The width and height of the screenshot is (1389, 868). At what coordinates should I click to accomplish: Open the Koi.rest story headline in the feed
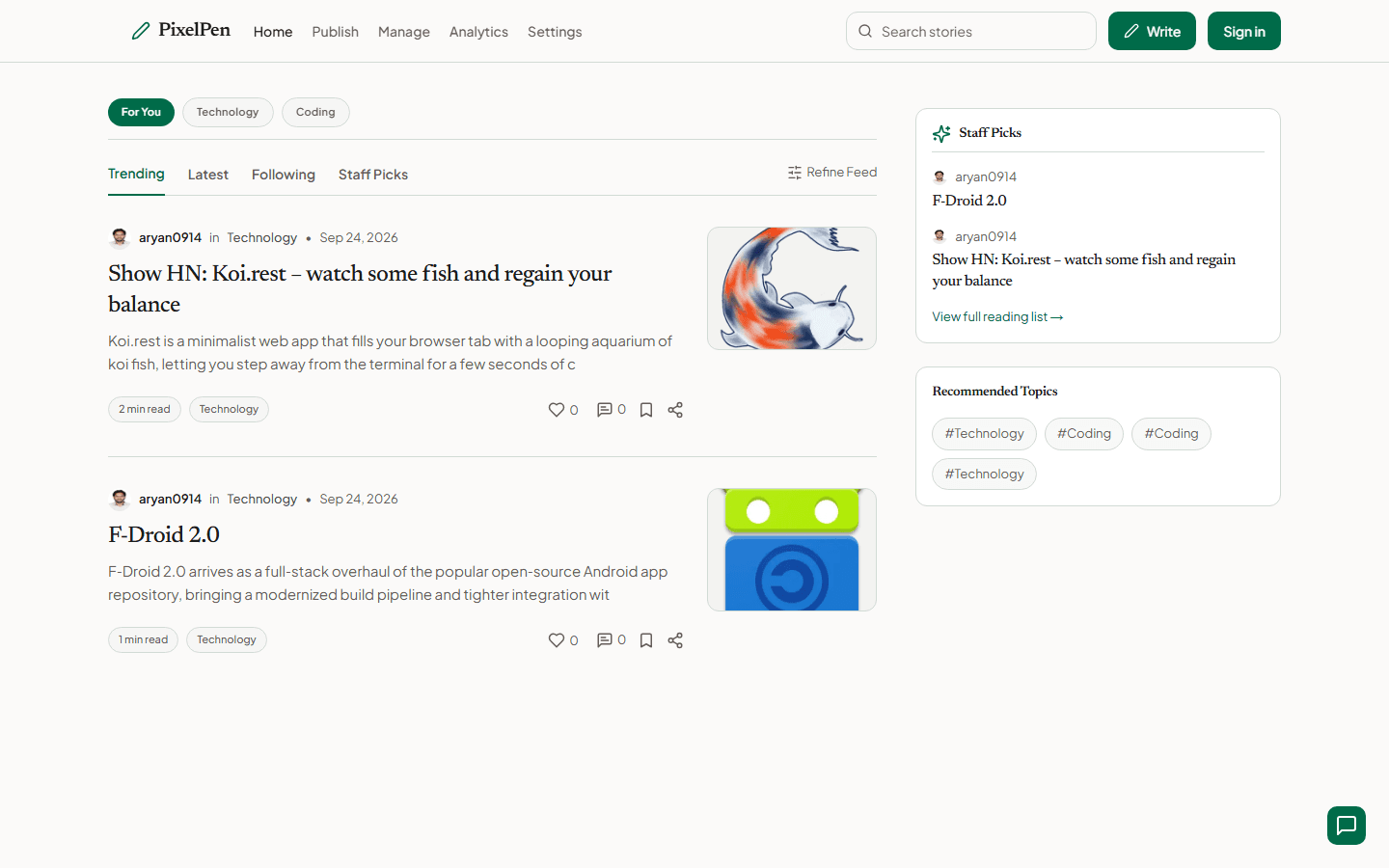(360, 288)
